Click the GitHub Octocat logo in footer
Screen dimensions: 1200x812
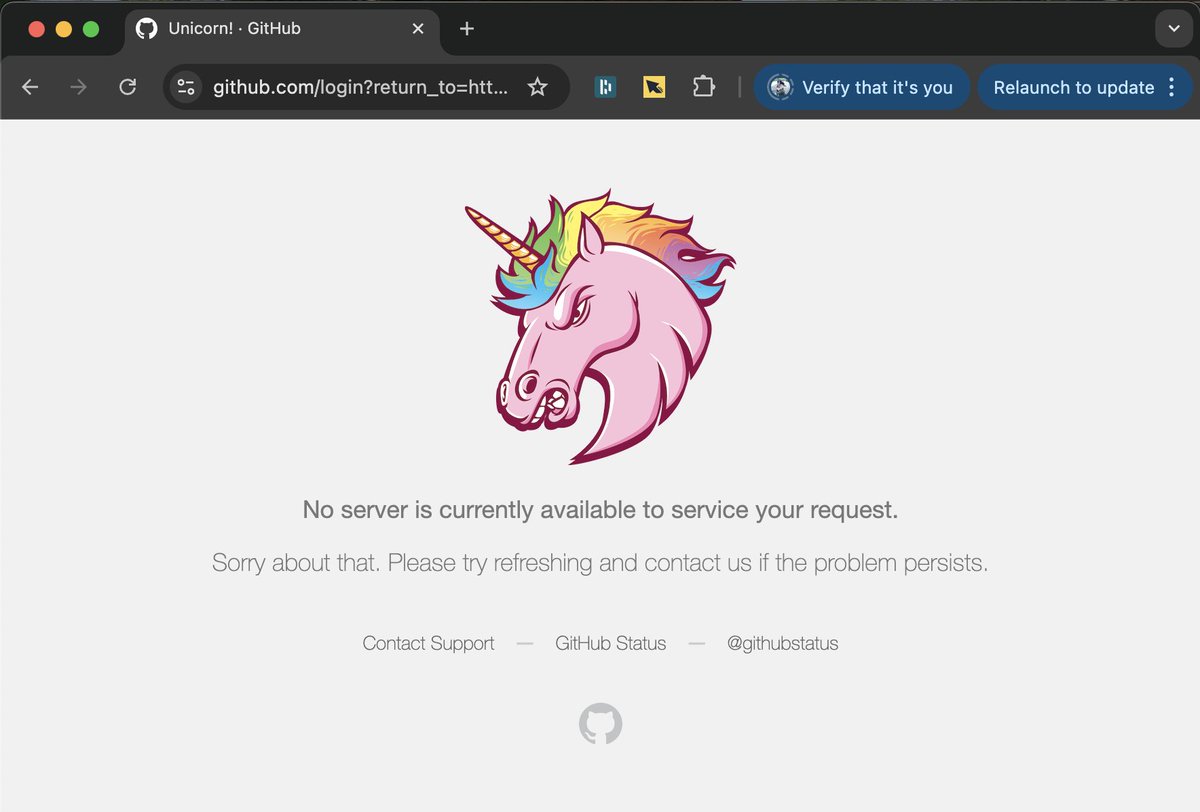point(601,723)
